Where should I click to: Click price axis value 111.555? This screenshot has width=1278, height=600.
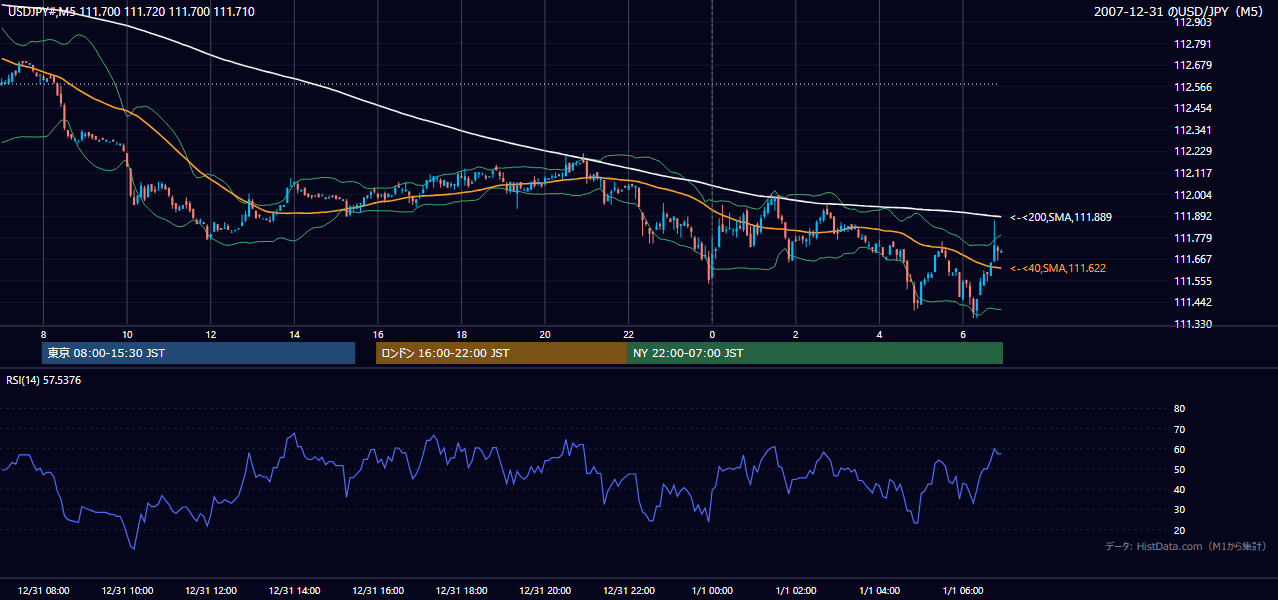coord(1193,281)
